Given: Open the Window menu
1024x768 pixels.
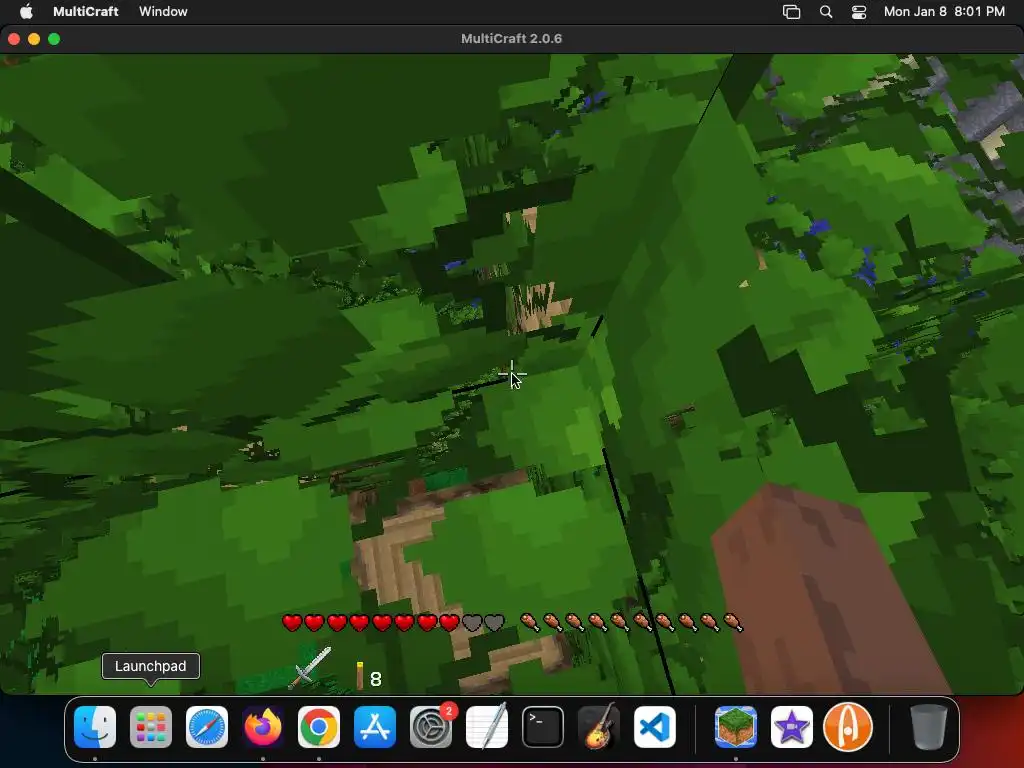Looking at the screenshot, I should [163, 11].
